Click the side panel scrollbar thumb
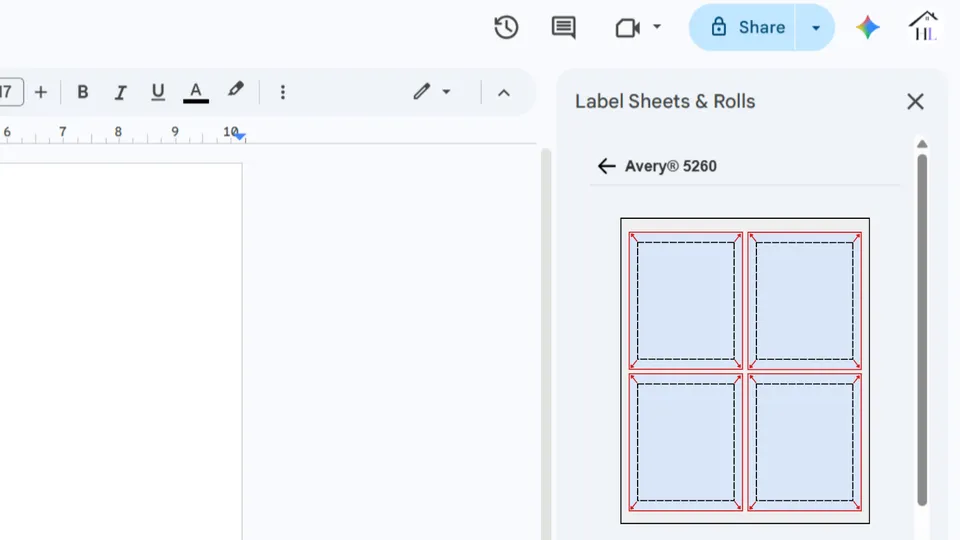The height and width of the screenshot is (540, 960). (x=922, y=330)
